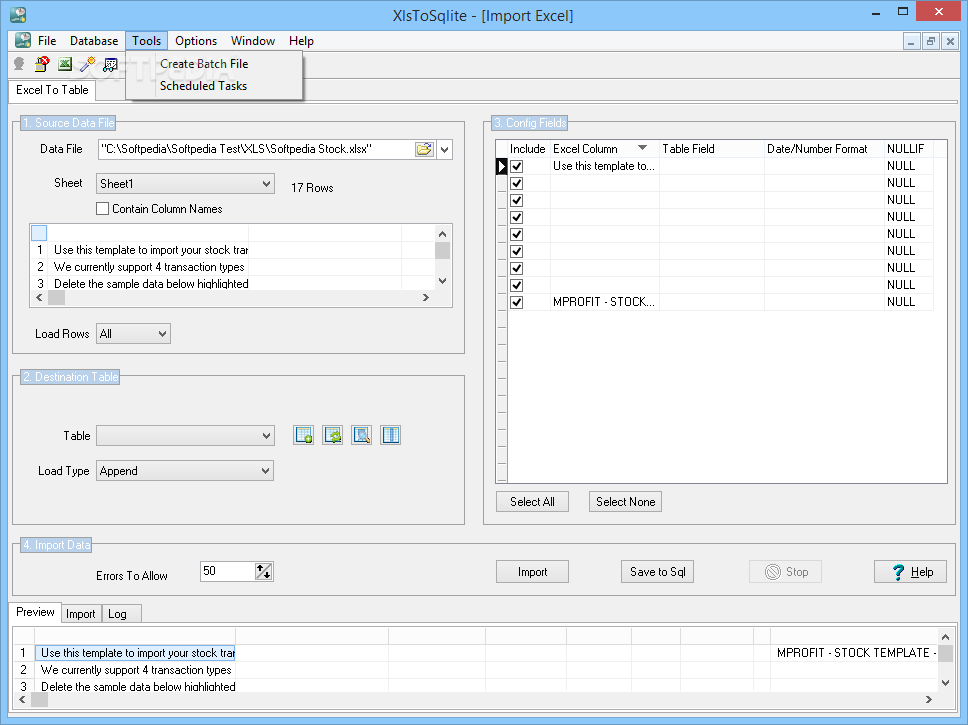Click the Import button

pyautogui.click(x=532, y=572)
